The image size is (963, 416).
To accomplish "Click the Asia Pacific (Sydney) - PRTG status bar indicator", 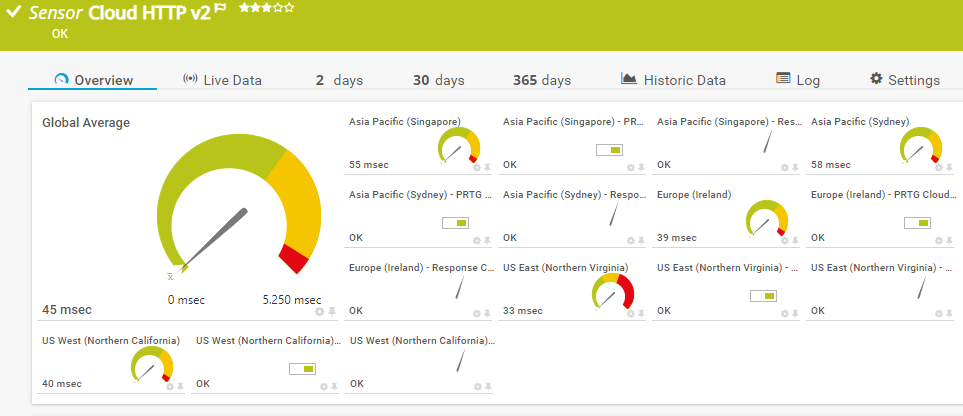I will [x=456, y=223].
